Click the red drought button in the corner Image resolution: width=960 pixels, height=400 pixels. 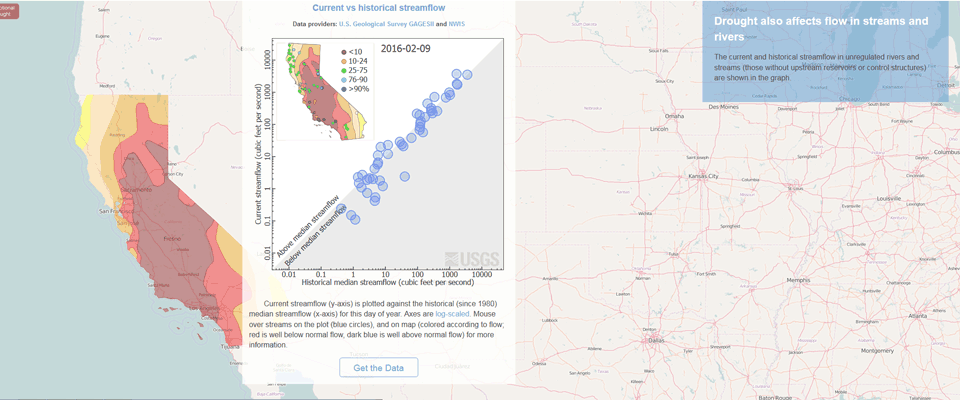[9, 11]
